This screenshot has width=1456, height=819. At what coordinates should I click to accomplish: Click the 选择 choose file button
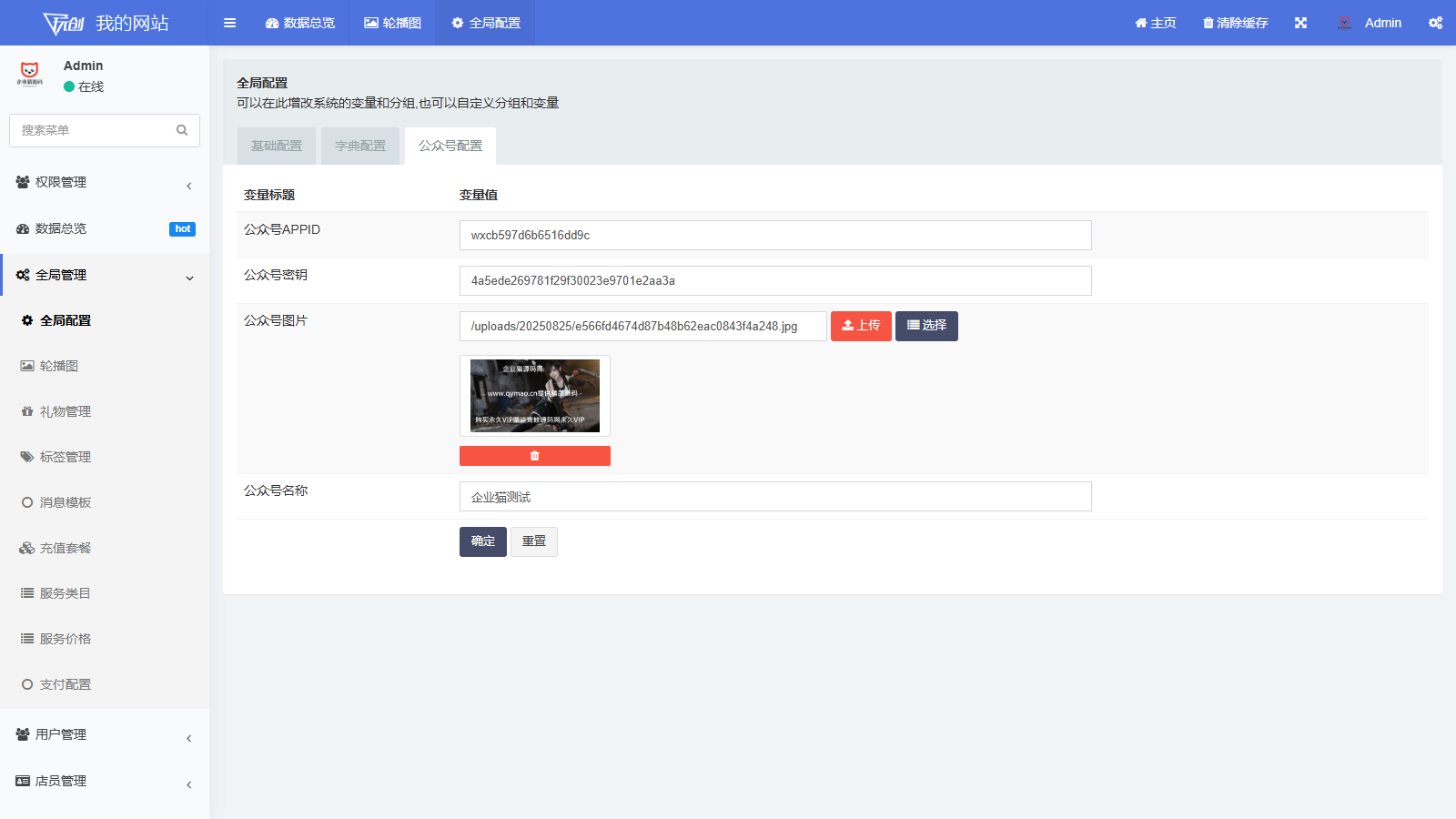click(926, 326)
